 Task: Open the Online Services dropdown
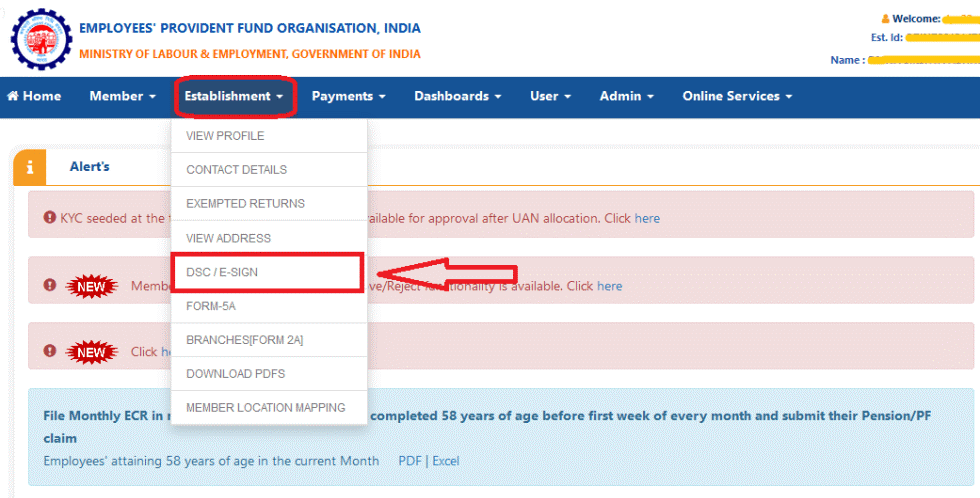[738, 96]
